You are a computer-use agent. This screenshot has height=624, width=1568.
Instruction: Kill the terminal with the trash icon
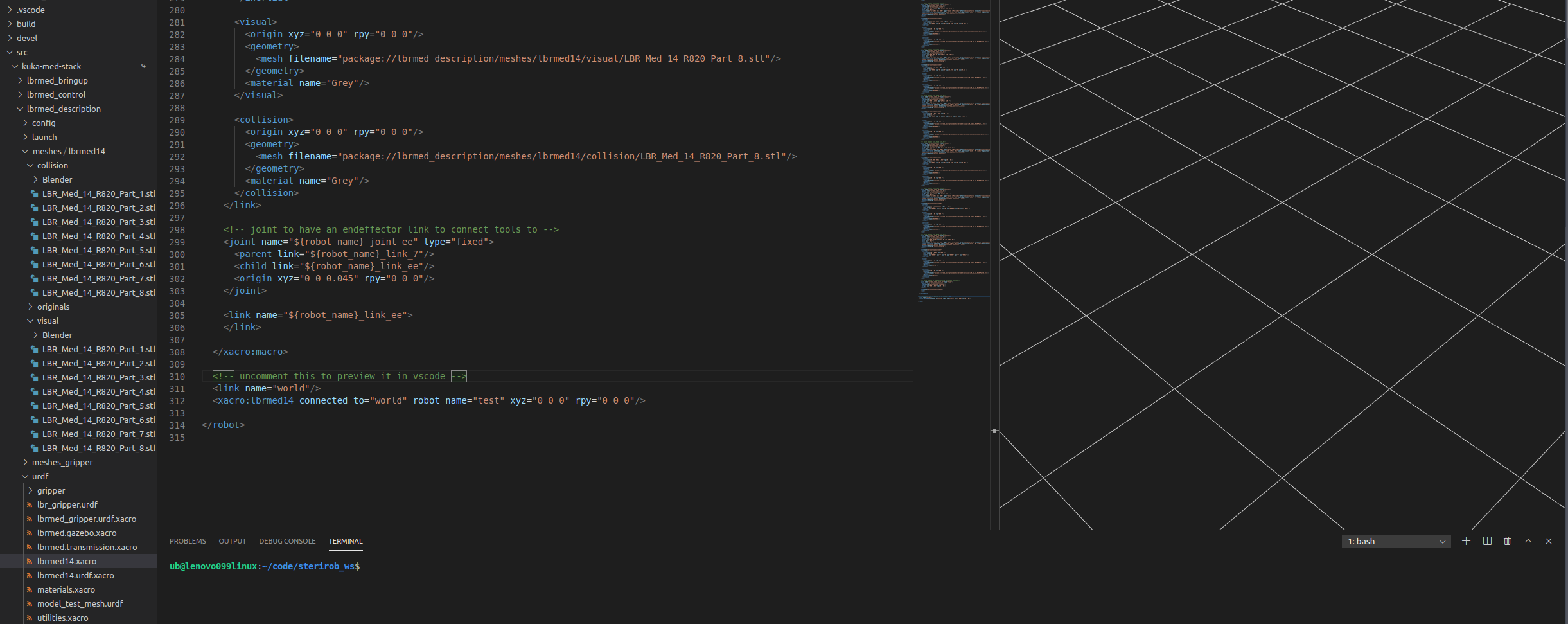[1507, 541]
